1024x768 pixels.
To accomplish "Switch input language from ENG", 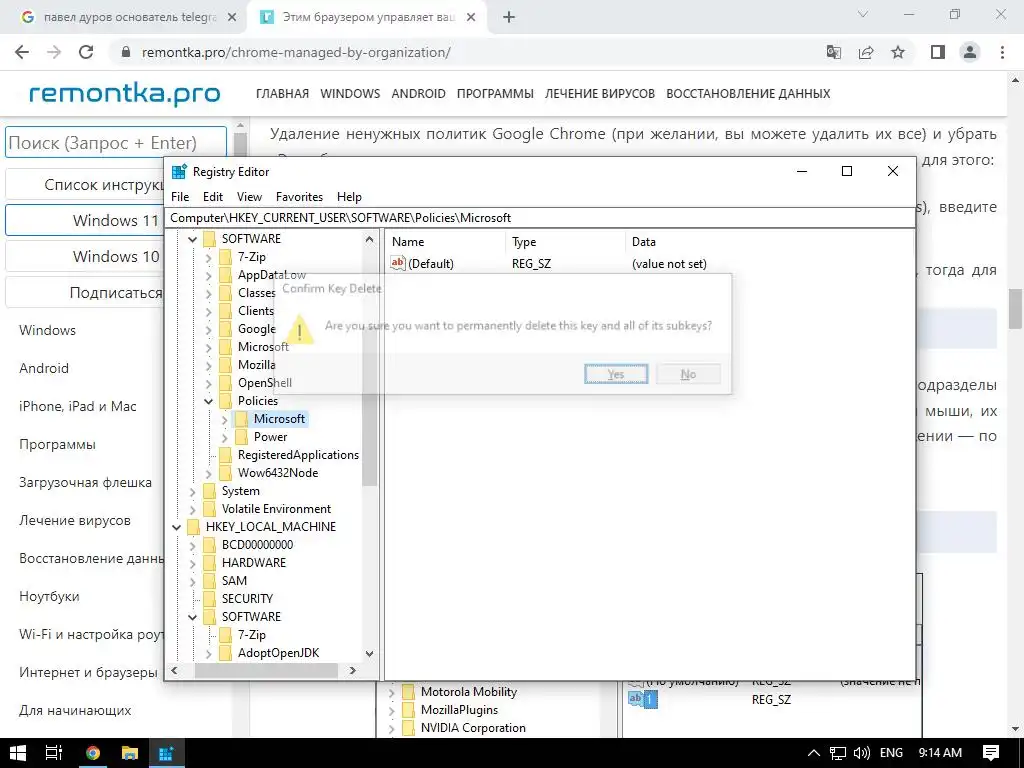I will 891,753.
